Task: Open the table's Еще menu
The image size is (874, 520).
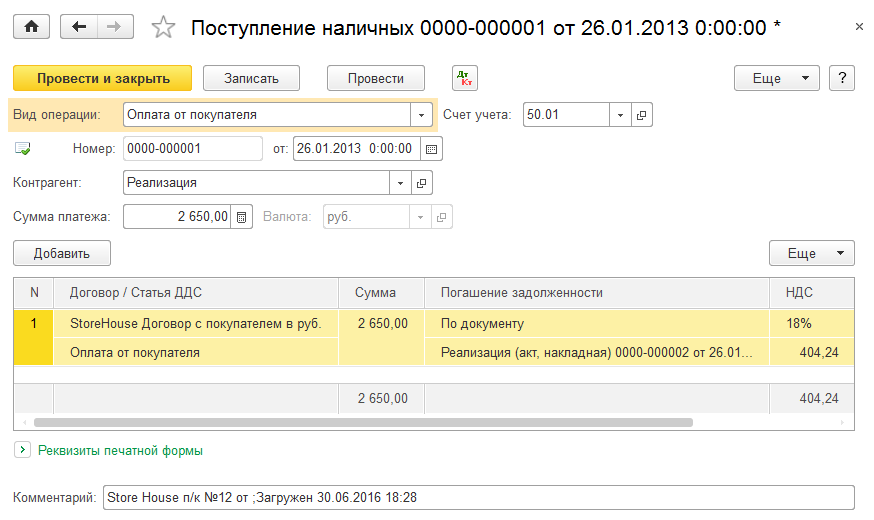Action: [811, 253]
